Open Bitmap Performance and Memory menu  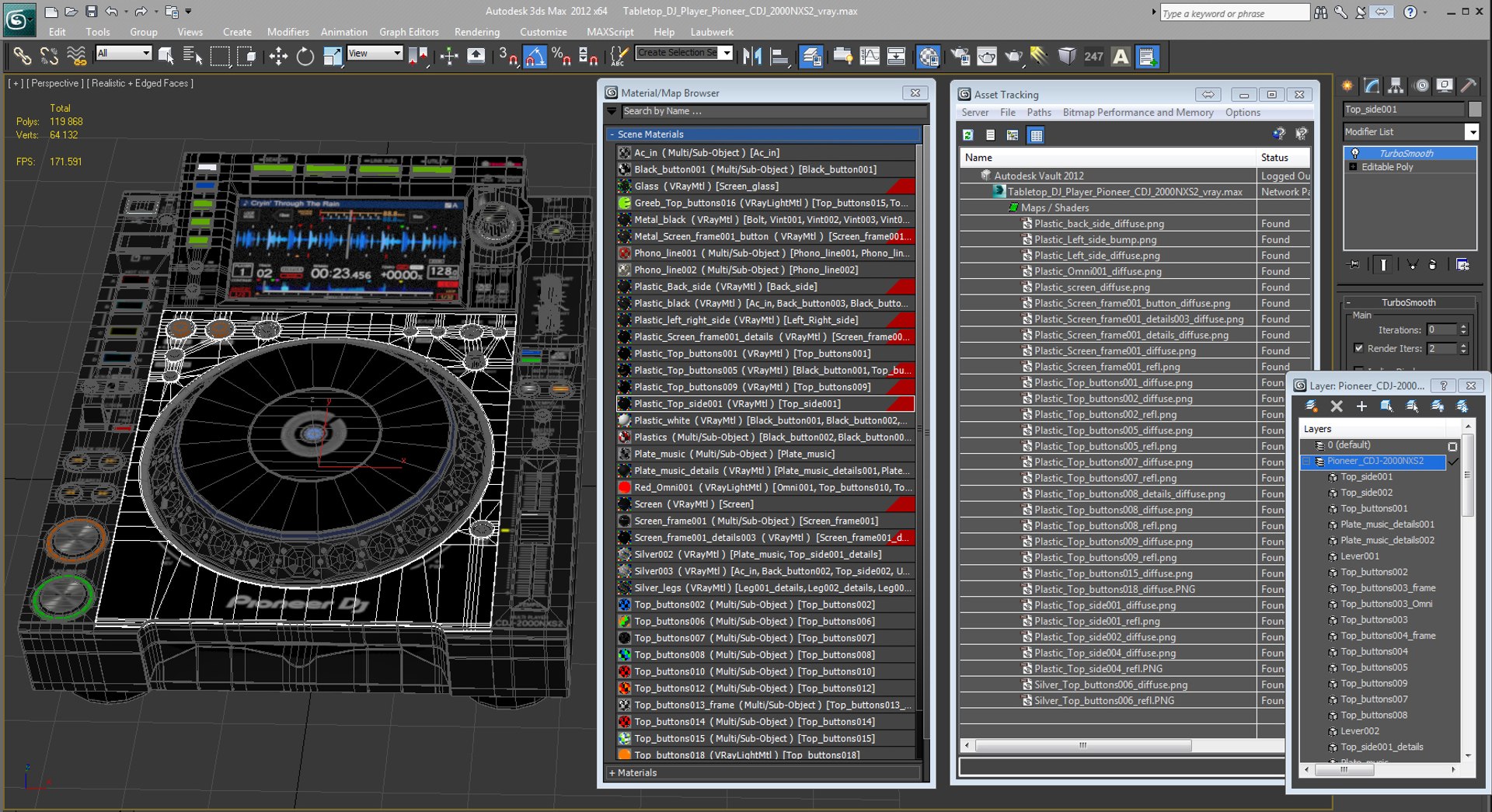[1138, 113]
